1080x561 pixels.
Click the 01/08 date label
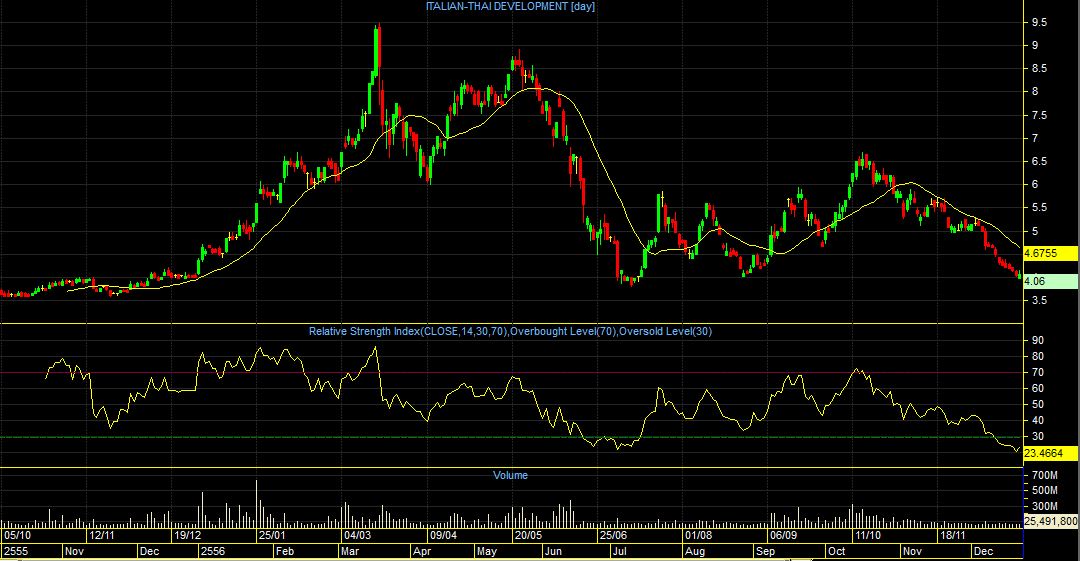coord(698,536)
